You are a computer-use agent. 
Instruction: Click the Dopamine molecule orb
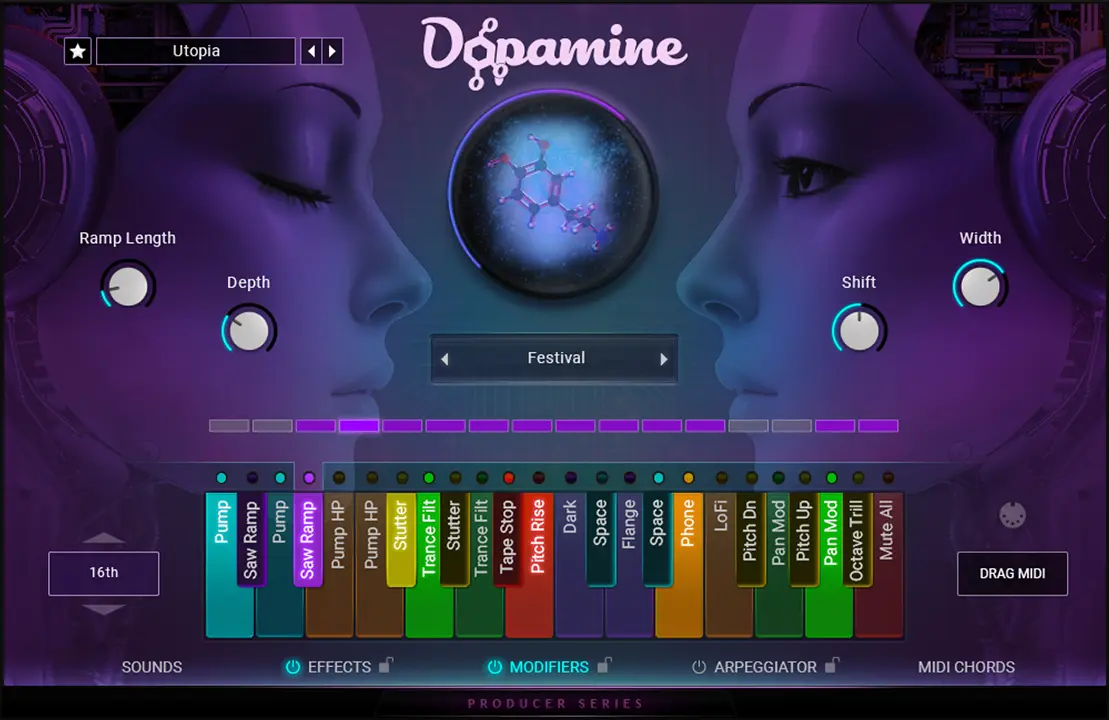click(554, 192)
